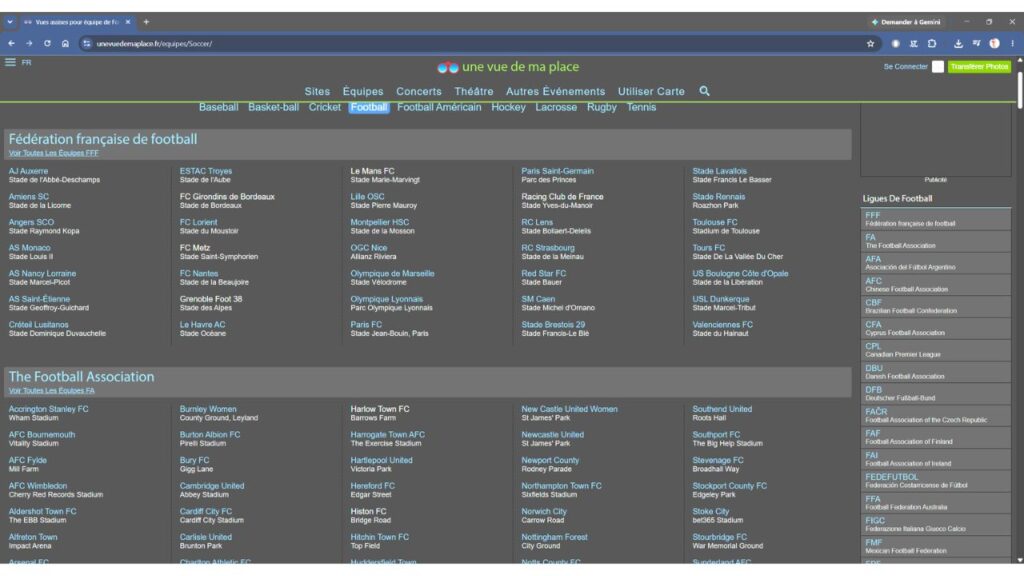This screenshot has width=1024, height=576.
Task: Open Cardiff City FC team link
Action: (x=206, y=512)
